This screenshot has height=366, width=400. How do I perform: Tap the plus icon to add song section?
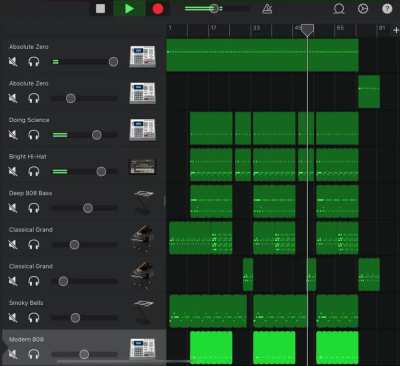396,31
